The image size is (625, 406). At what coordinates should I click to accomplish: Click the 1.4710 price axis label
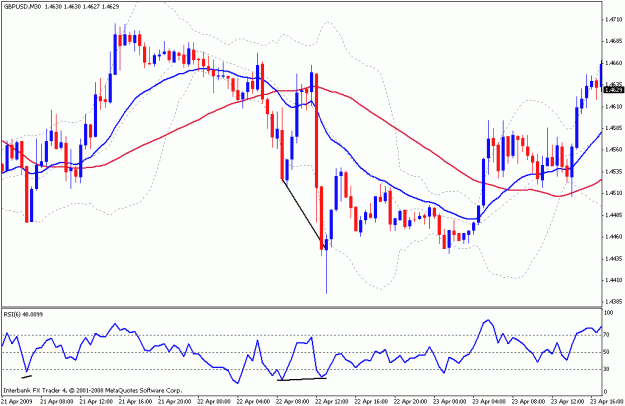click(614, 19)
